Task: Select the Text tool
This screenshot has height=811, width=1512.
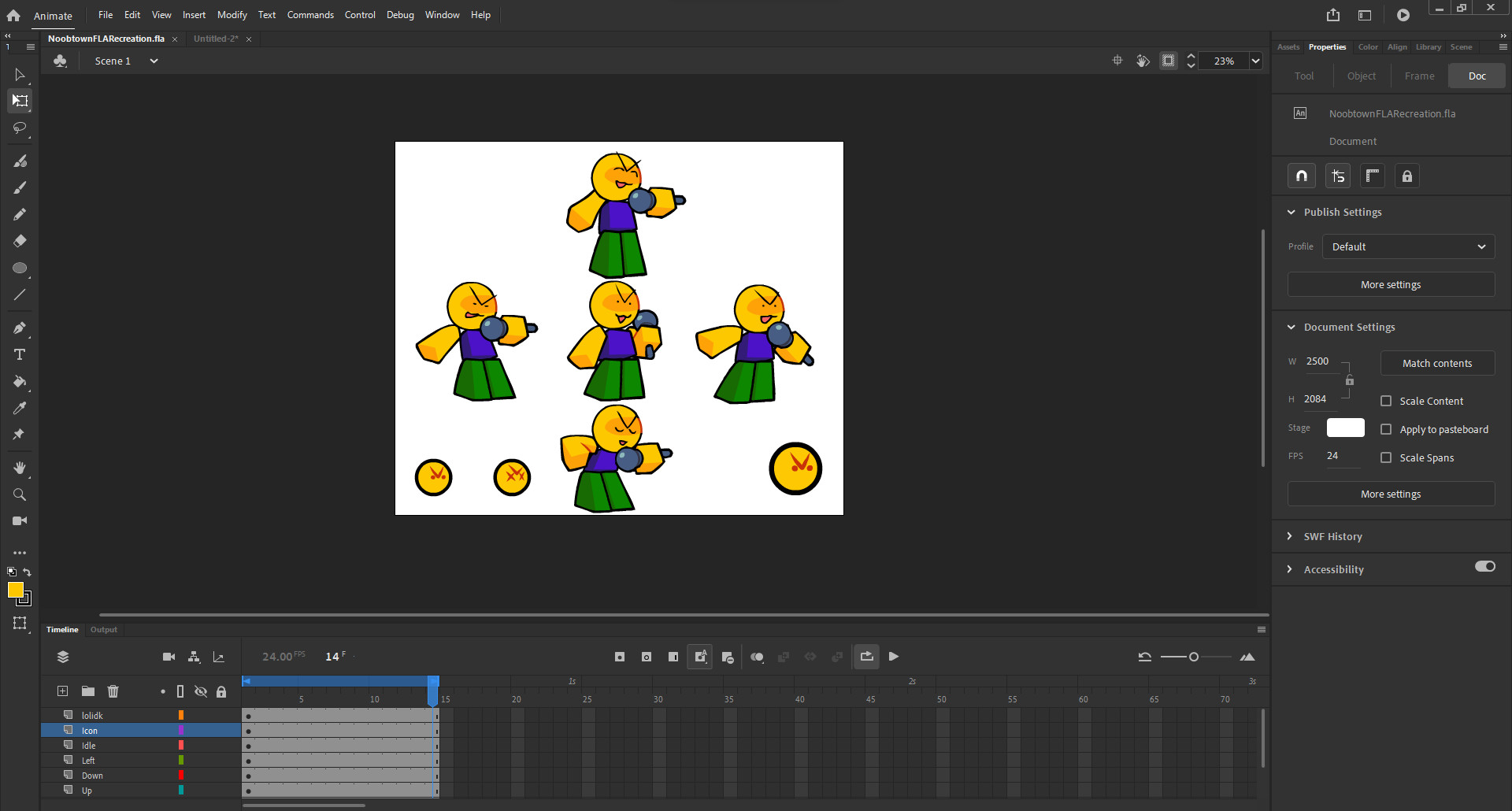Action: [x=20, y=354]
